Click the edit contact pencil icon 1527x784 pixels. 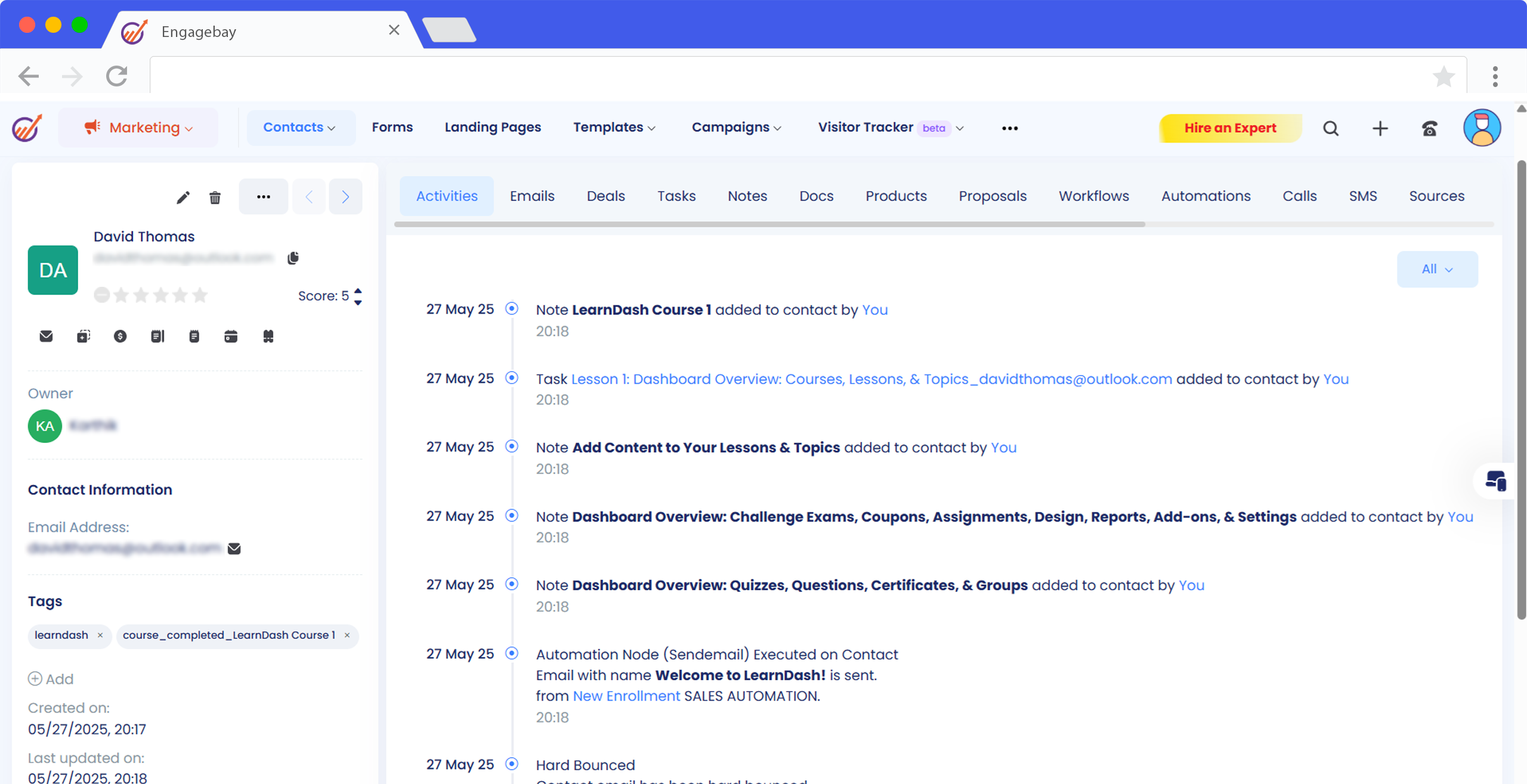[x=183, y=197]
